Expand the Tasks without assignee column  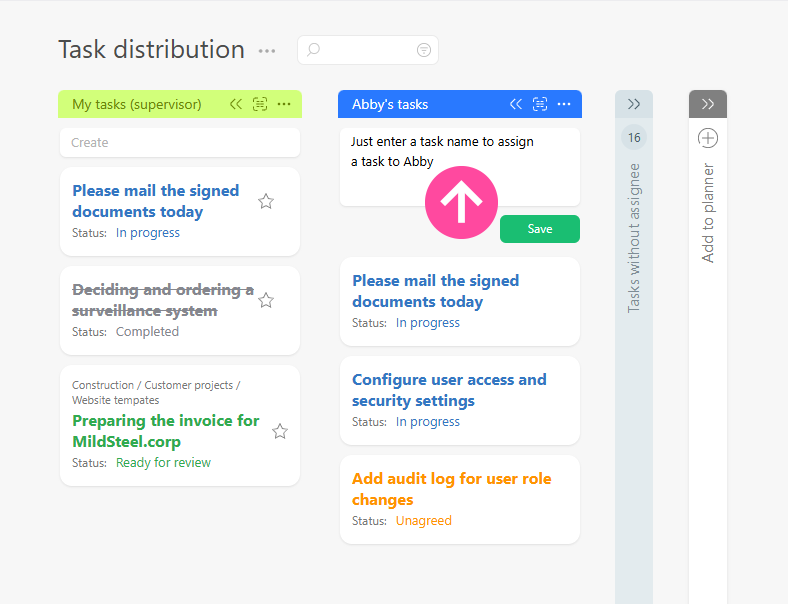tap(634, 104)
